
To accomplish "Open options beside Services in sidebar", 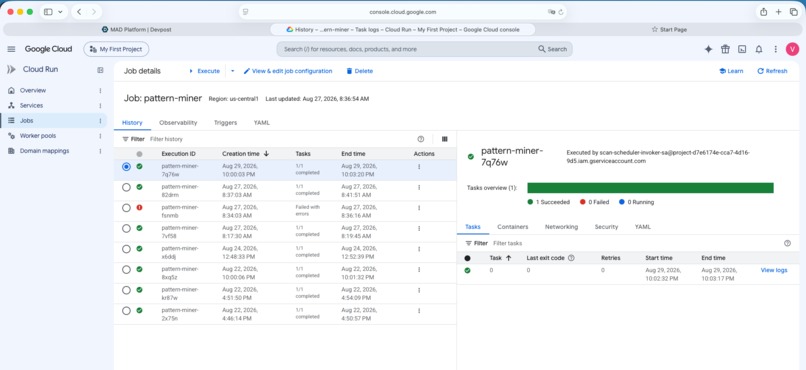I will tap(100, 105).
